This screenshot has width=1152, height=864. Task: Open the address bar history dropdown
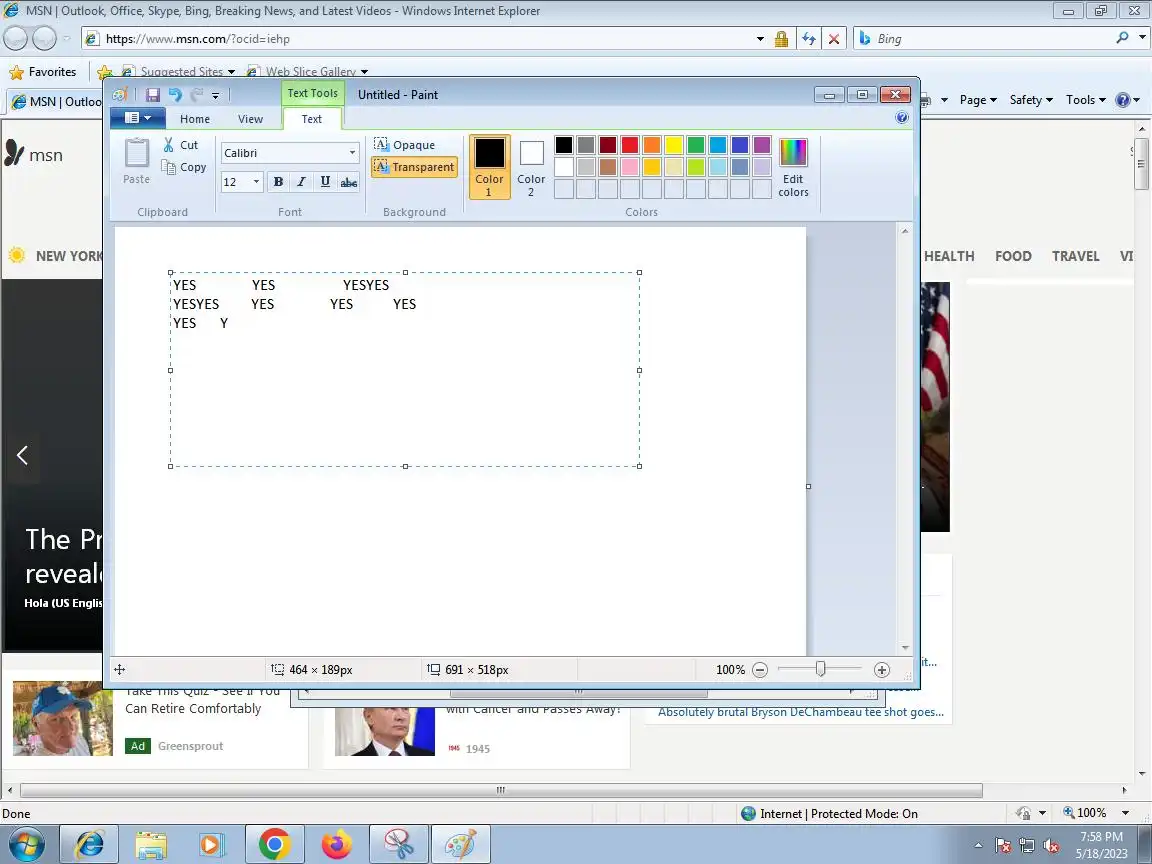coord(760,39)
